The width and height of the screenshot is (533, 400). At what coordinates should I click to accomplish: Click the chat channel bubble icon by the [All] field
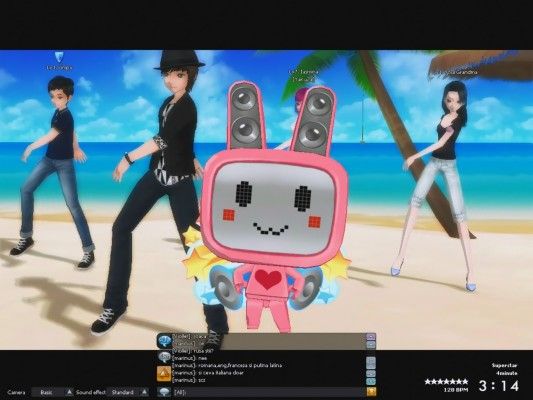tap(164, 392)
